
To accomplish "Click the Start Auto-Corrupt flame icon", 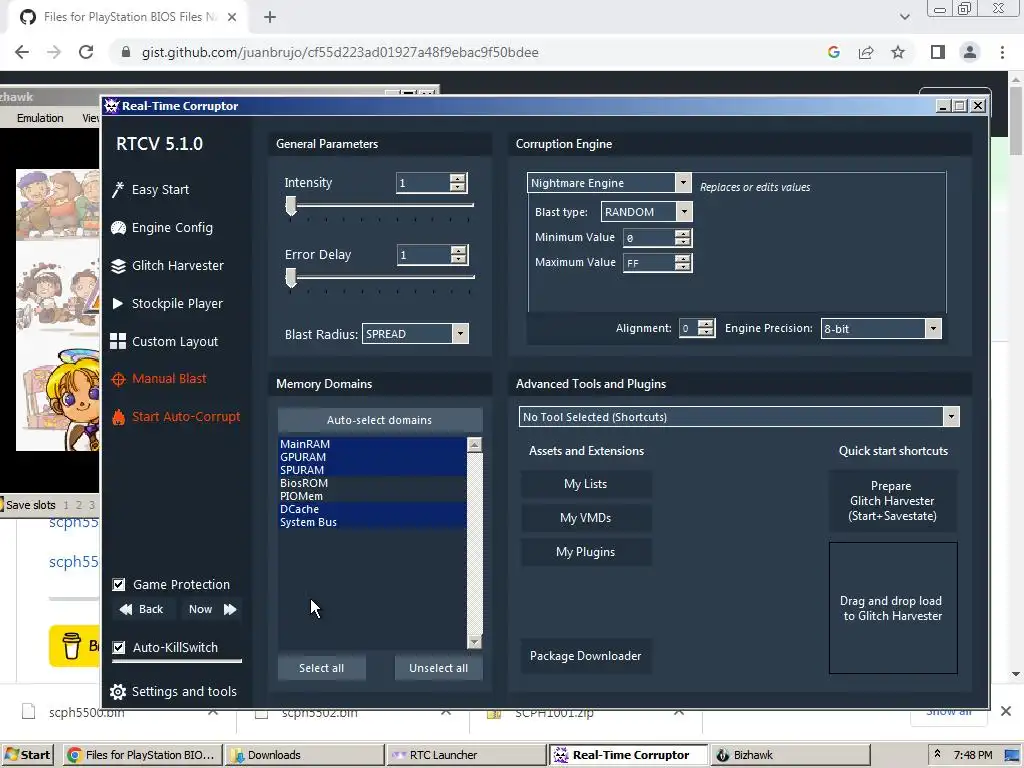I will [118, 417].
